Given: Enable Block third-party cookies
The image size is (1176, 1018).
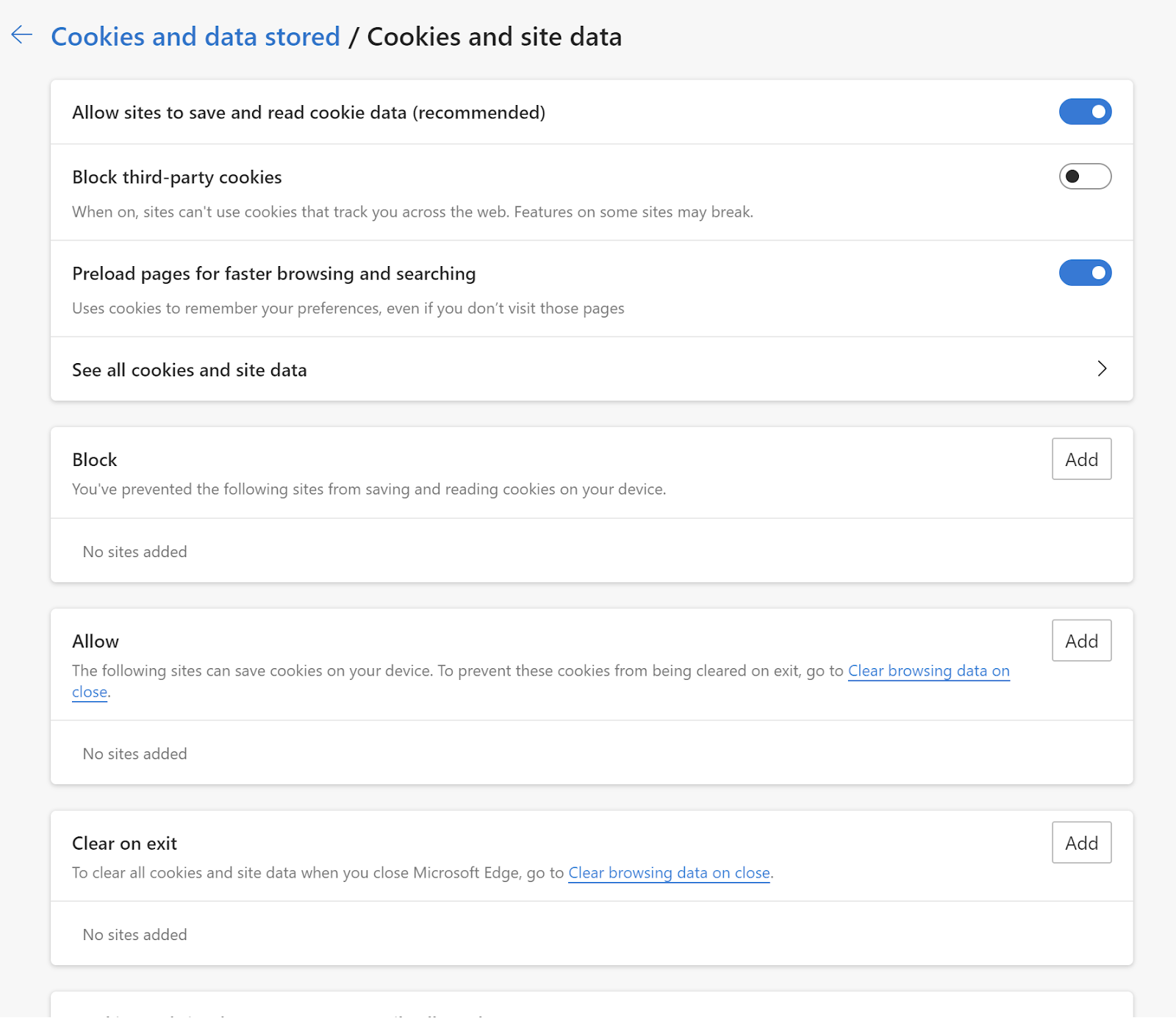Looking at the screenshot, I should coord(1085,176).
